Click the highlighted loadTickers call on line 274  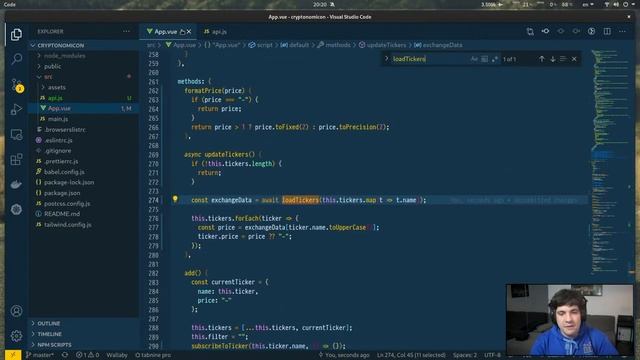[300, 200]
